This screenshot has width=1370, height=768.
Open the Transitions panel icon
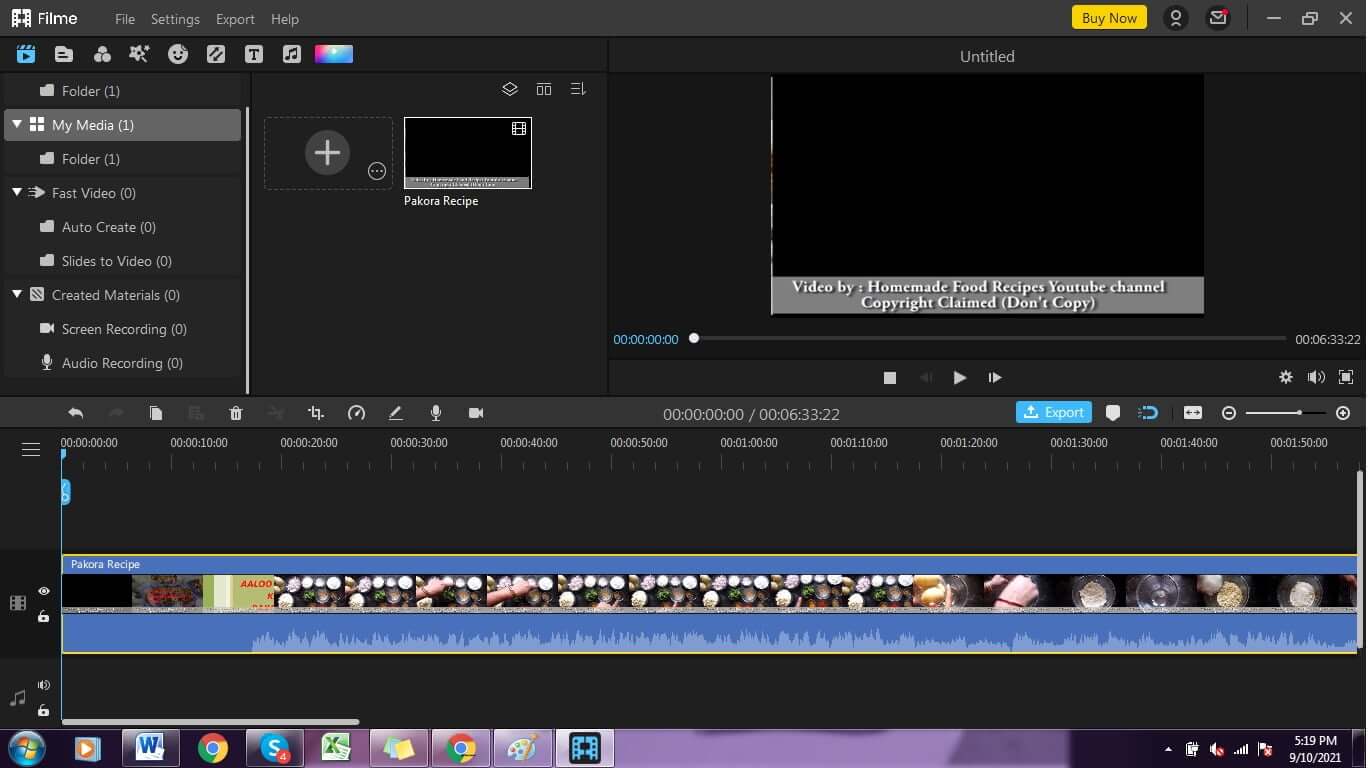[216, 54]
